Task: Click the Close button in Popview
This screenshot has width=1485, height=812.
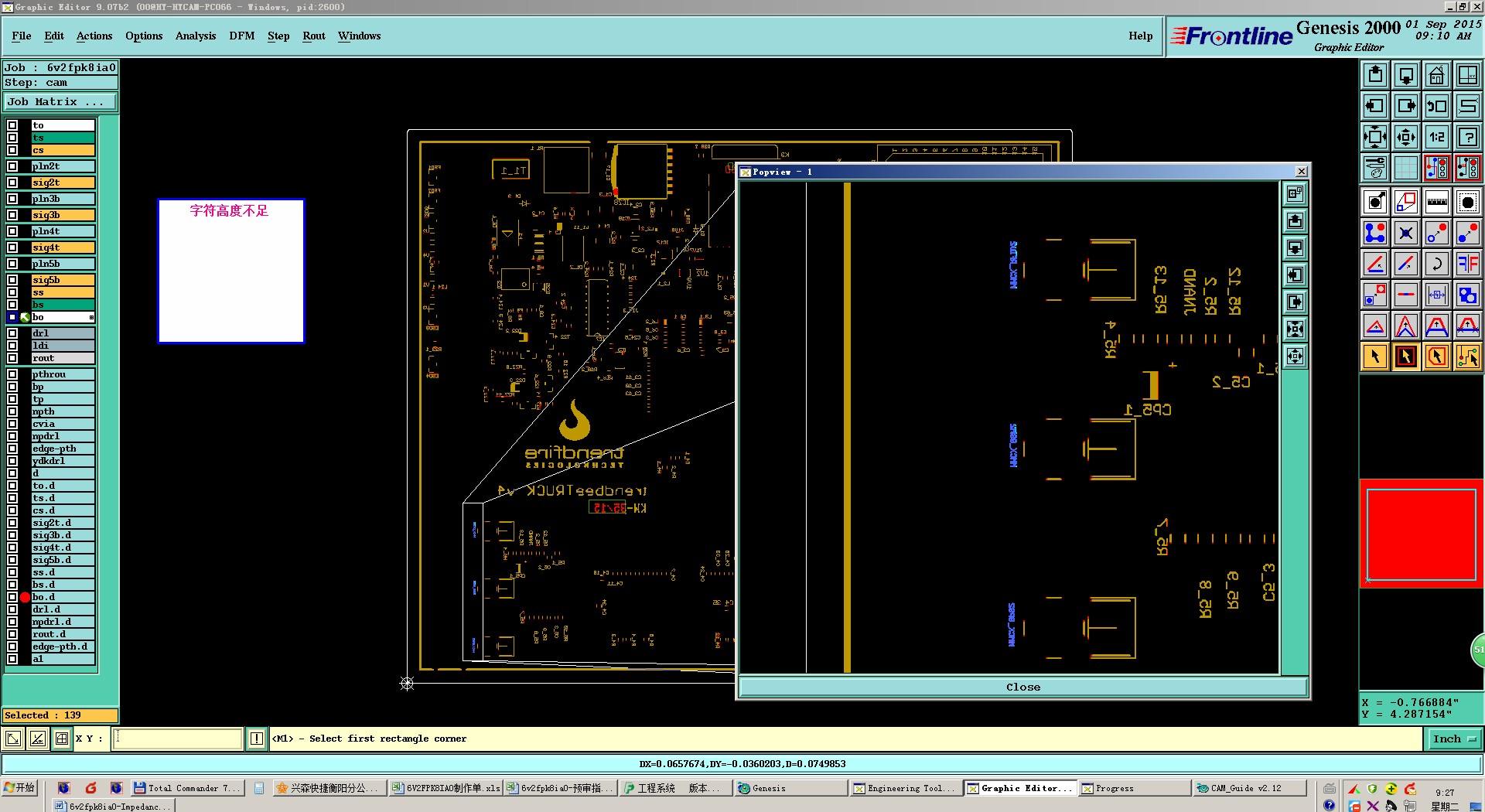Action: 1022,687
